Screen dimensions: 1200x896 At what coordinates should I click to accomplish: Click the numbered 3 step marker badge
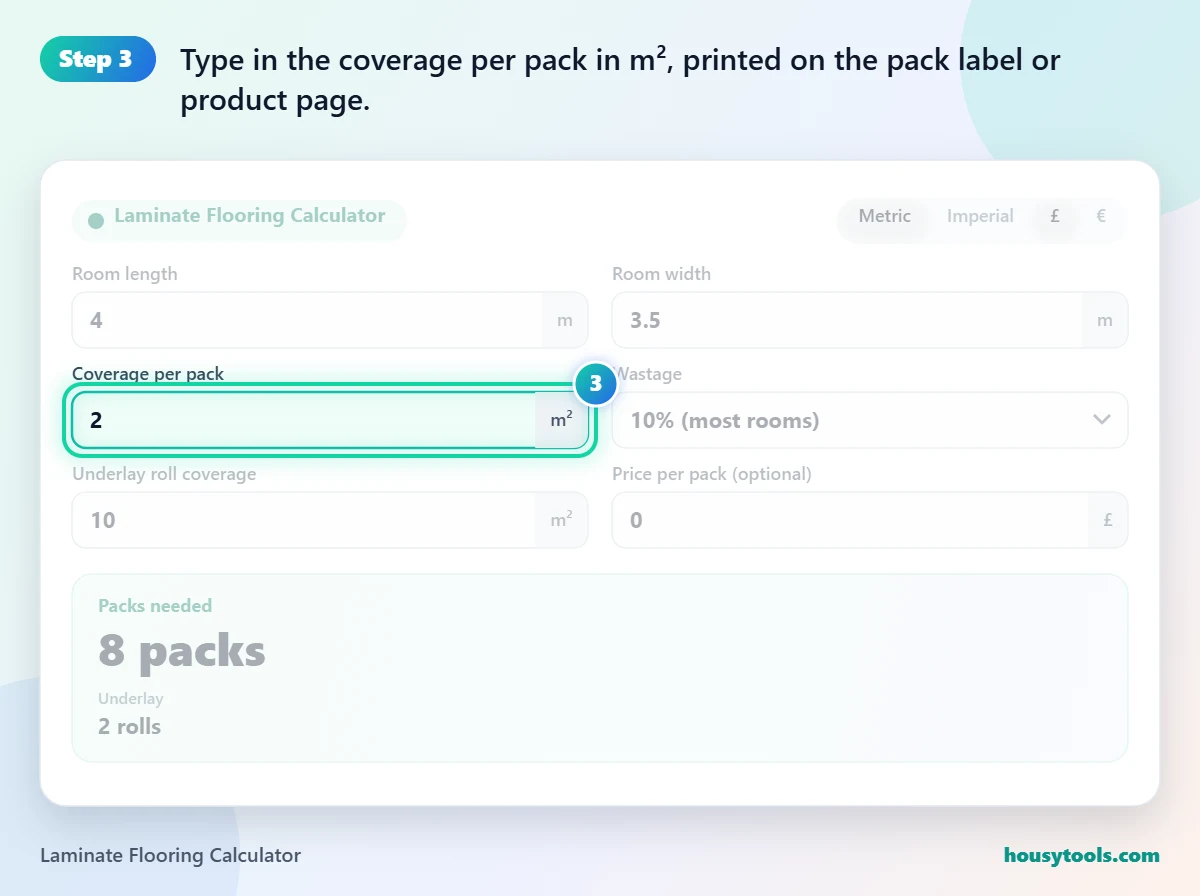tap(596, 384)
